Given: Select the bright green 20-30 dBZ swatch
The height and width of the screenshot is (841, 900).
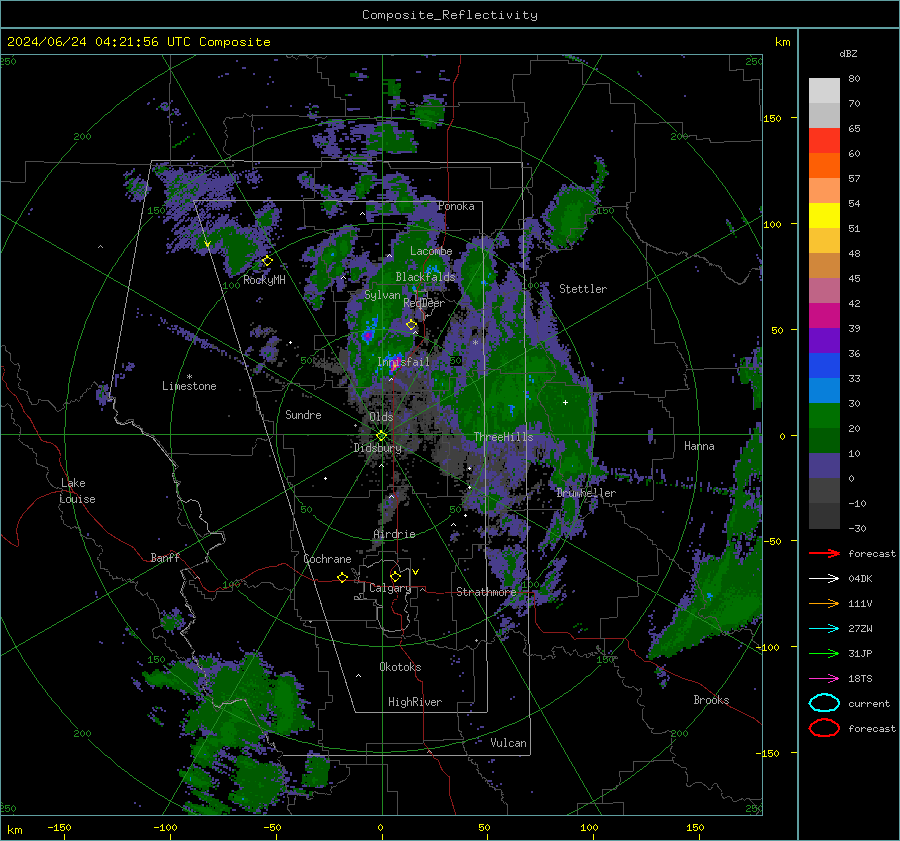Looking at the screenshot, I should pyautogui.click(x=824, y=416).
